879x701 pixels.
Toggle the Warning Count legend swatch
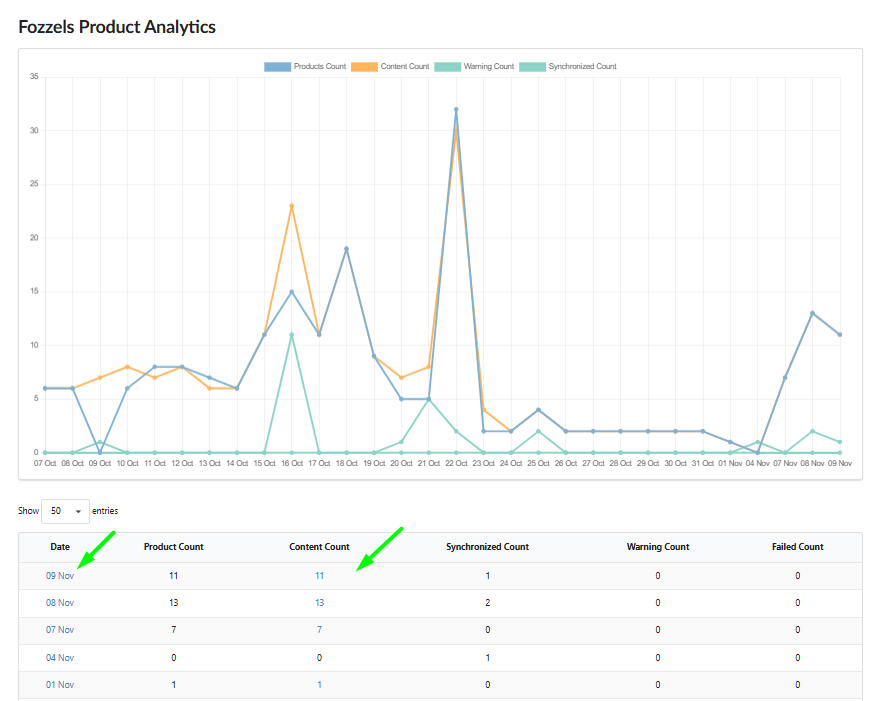[x=447, y=67]
